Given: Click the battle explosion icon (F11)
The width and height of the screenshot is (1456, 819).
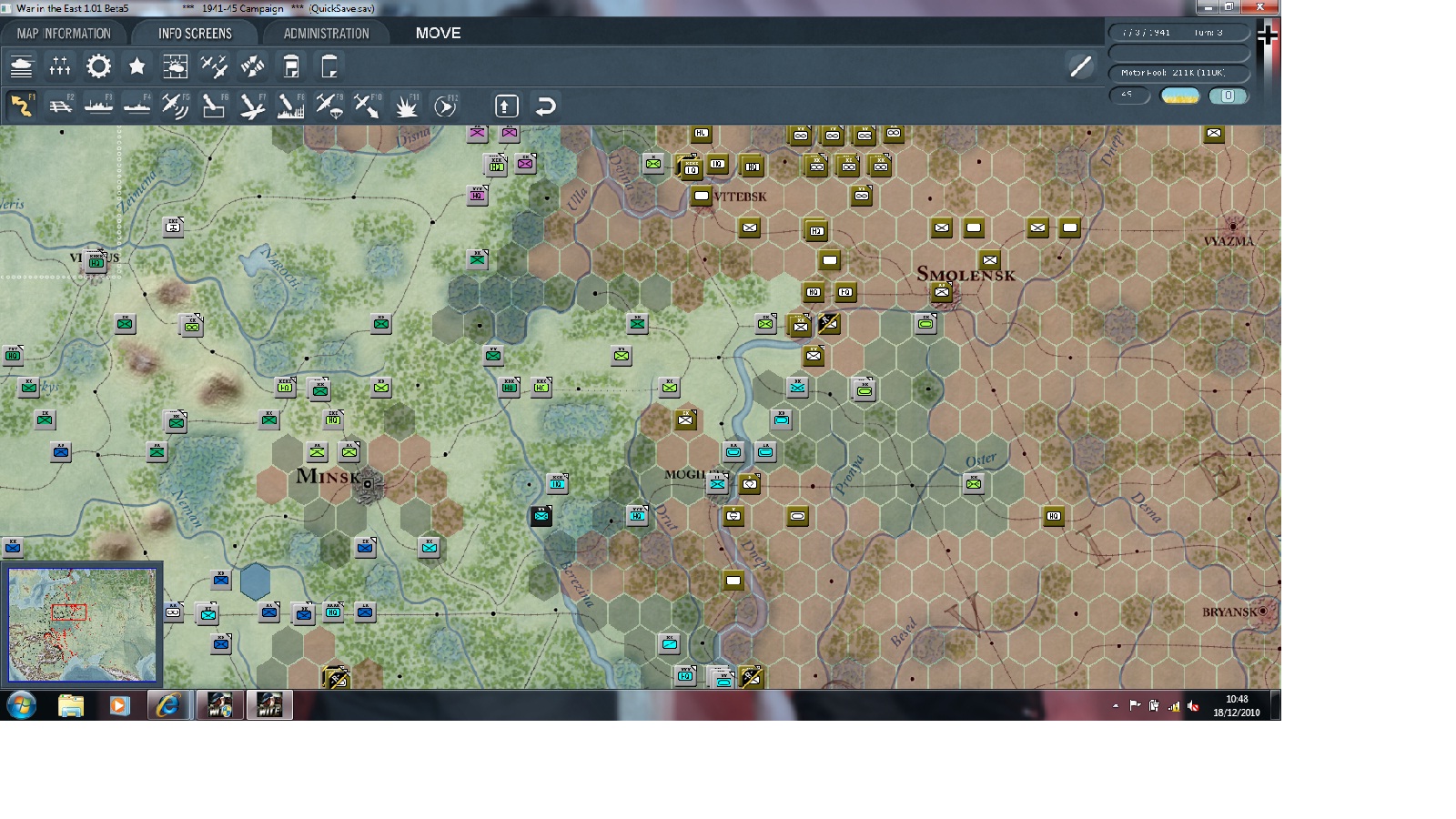Looking at the screenshot, I should click(x=406, y=106).
